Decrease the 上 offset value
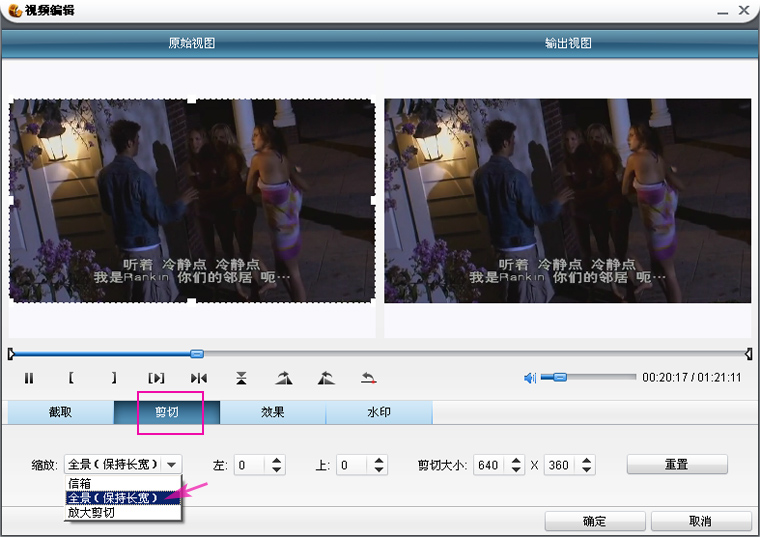The width and height of the screenshot is (760, 537). pyautogui.click(x=379, y=470)
